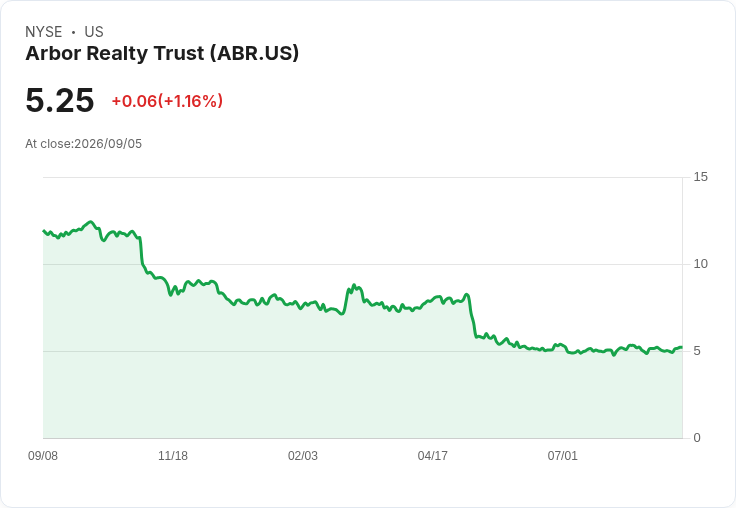The height and width of the screenshot is (508, 736).
Task: Click the 04/17 x-axis date label
Action: coord(432,455)
